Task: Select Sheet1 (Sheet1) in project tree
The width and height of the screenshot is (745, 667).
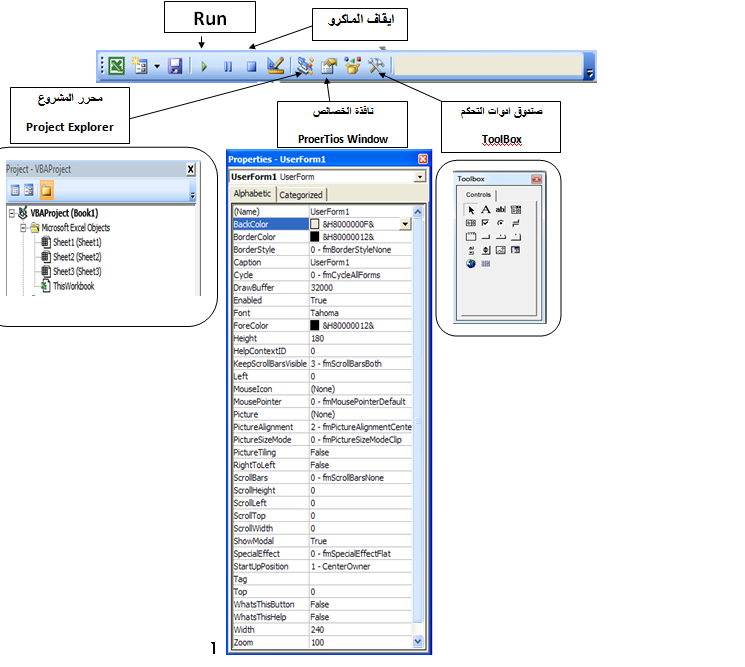Action: point(77,242)
